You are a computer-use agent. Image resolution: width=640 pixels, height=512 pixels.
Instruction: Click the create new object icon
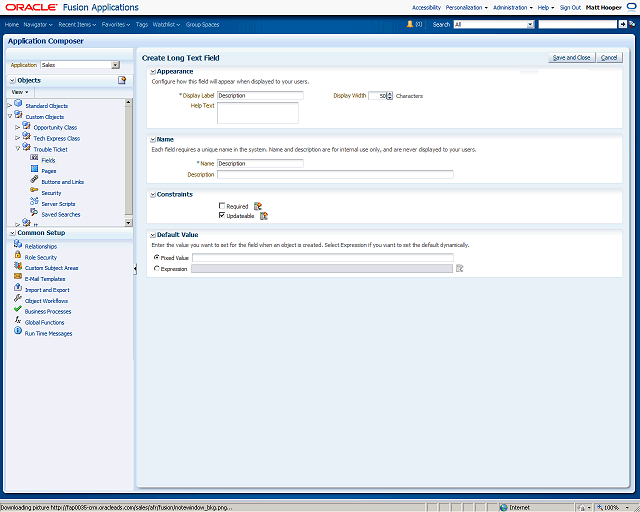122,80
